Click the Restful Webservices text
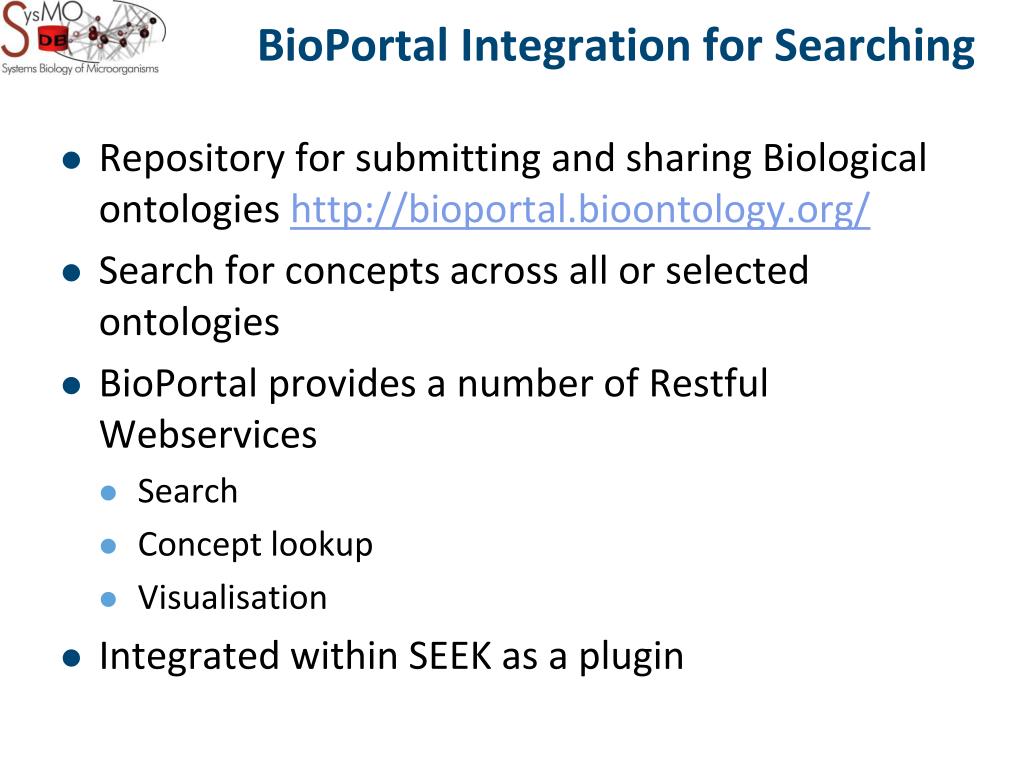Viewport: 1024px width, 768px height. (x=434, y=408)
